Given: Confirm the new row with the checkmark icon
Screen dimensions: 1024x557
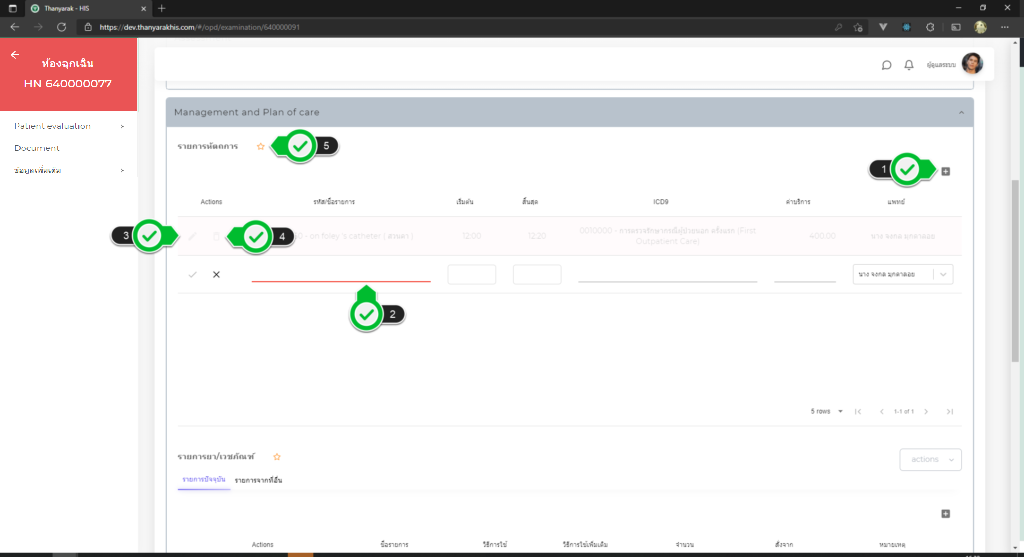Looking at the screenshot, I should coord(192,274).
